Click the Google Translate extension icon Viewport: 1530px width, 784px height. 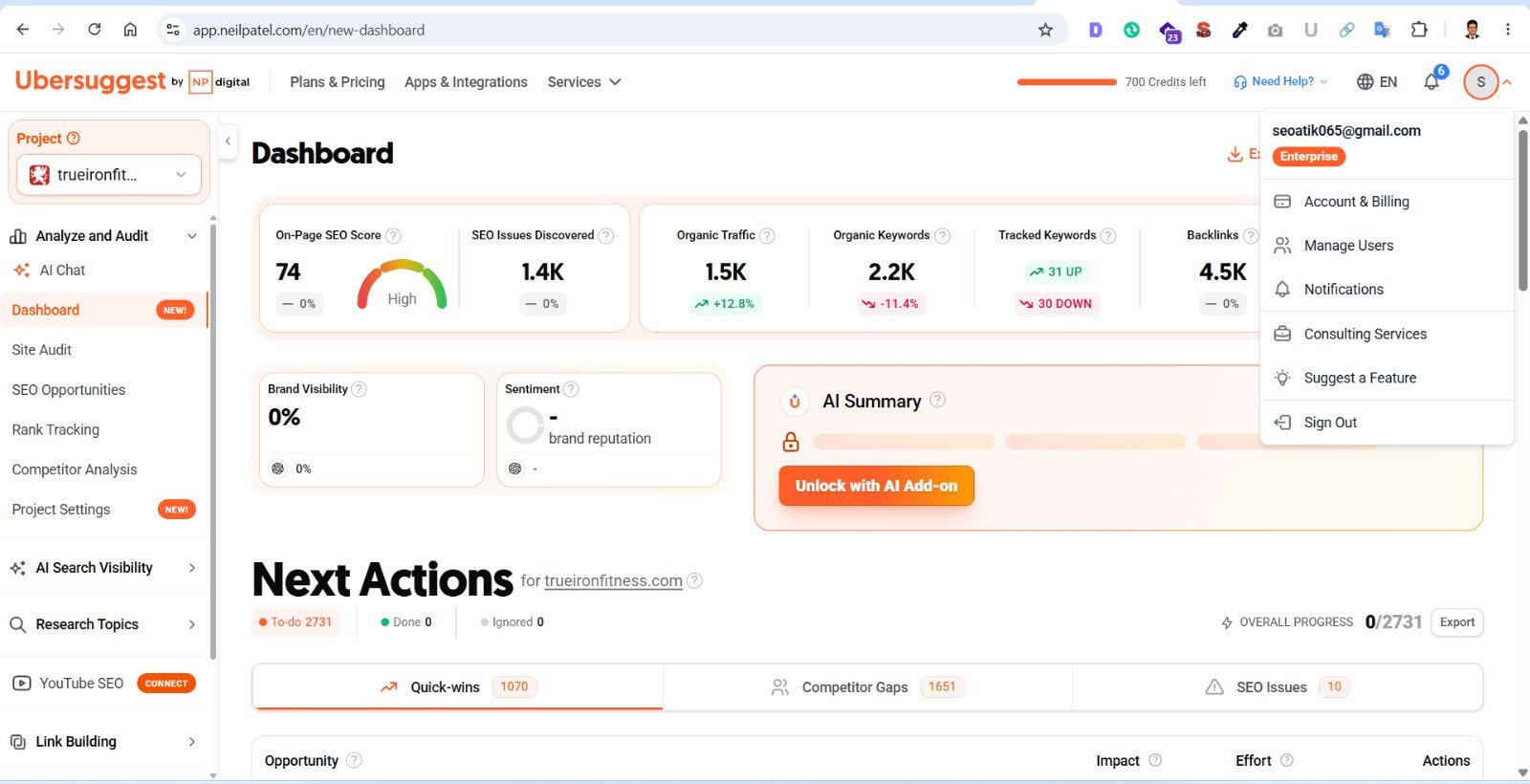click(1382, 30)
